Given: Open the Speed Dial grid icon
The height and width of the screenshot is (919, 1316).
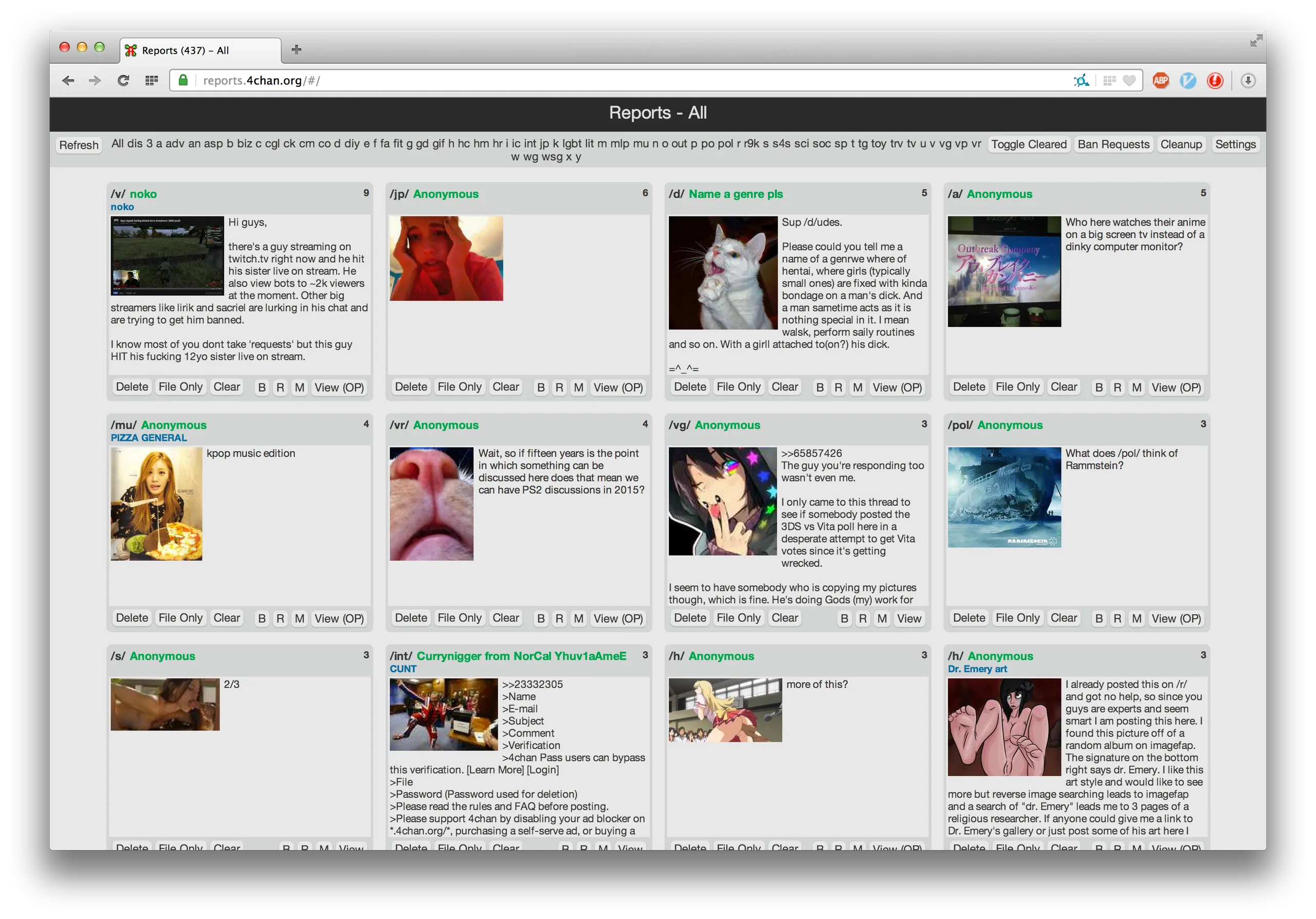Looking at the screenshot, I should [x=151, y=81].
